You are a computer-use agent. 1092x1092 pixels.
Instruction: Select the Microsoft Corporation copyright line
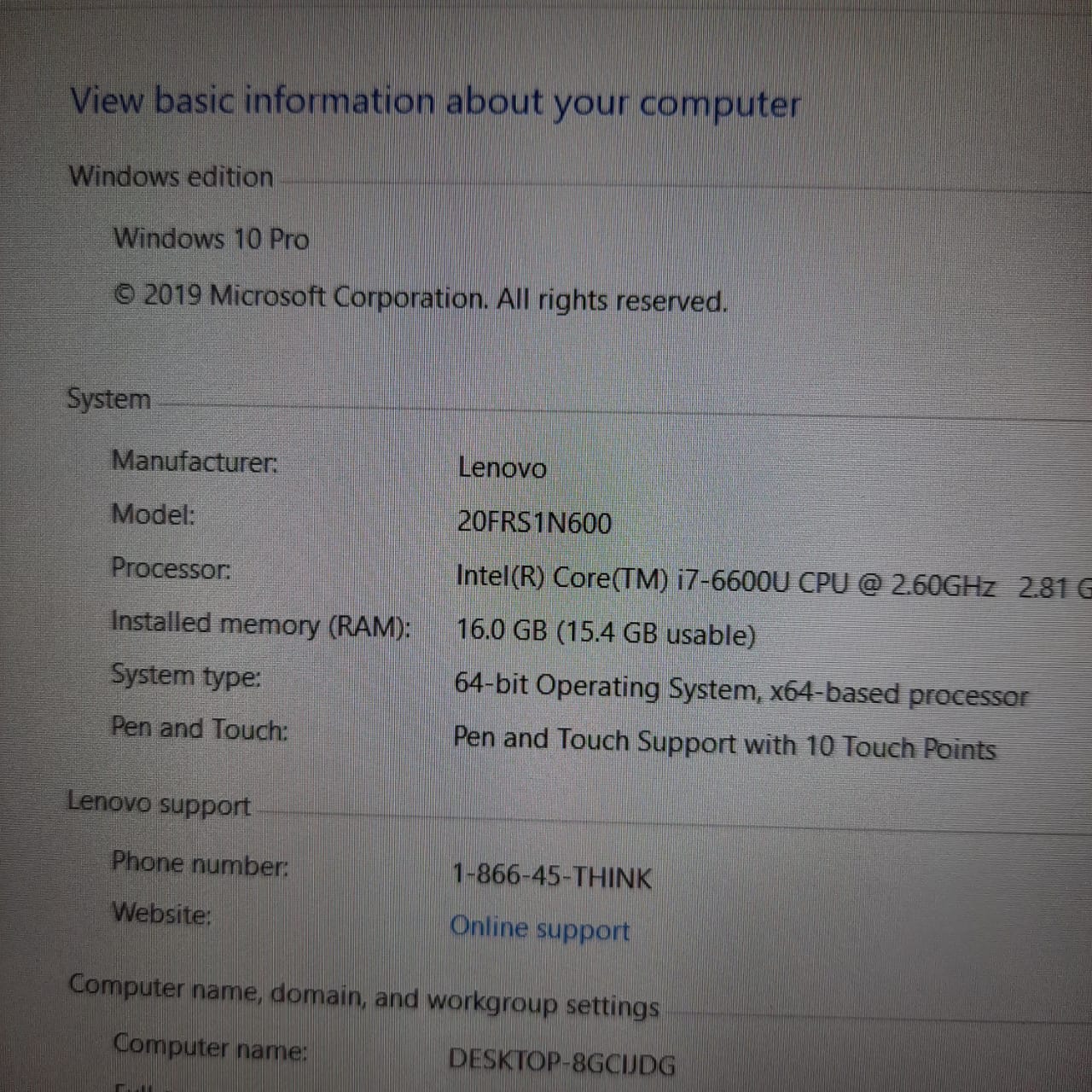pos(421,299)
